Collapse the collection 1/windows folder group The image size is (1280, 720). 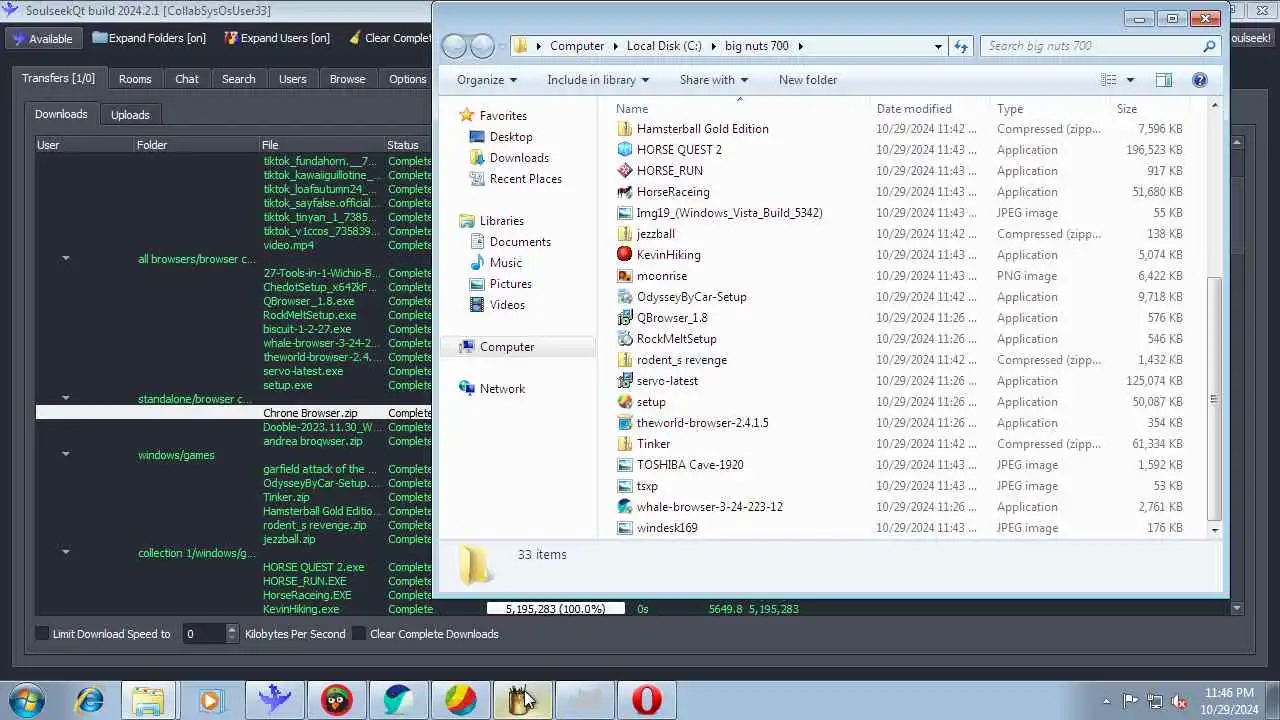[66, 553]
